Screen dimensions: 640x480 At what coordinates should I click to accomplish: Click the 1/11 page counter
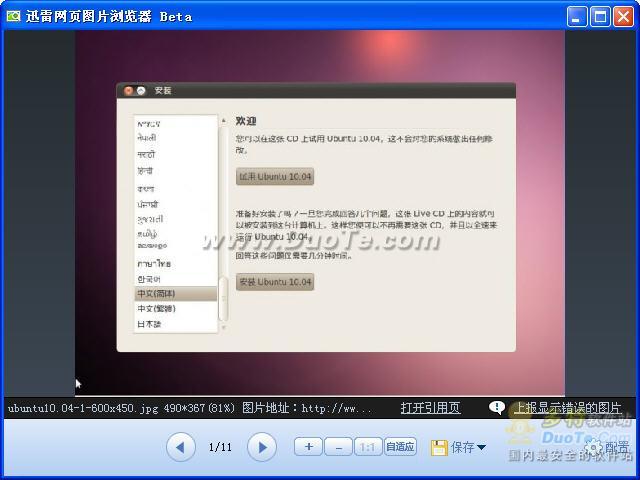tap(220, 447)
